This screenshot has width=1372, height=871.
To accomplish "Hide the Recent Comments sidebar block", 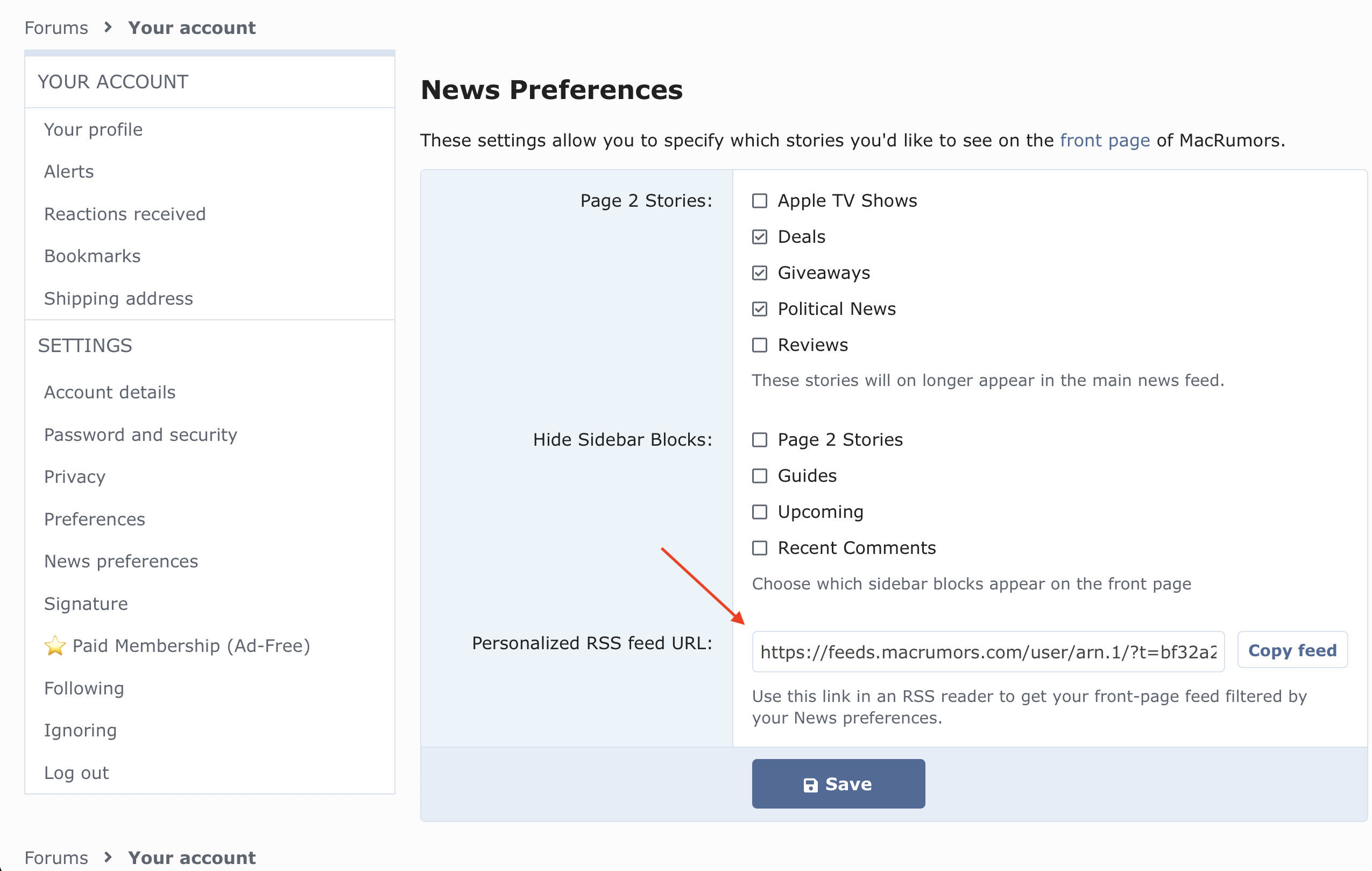I will pos(760,548).
